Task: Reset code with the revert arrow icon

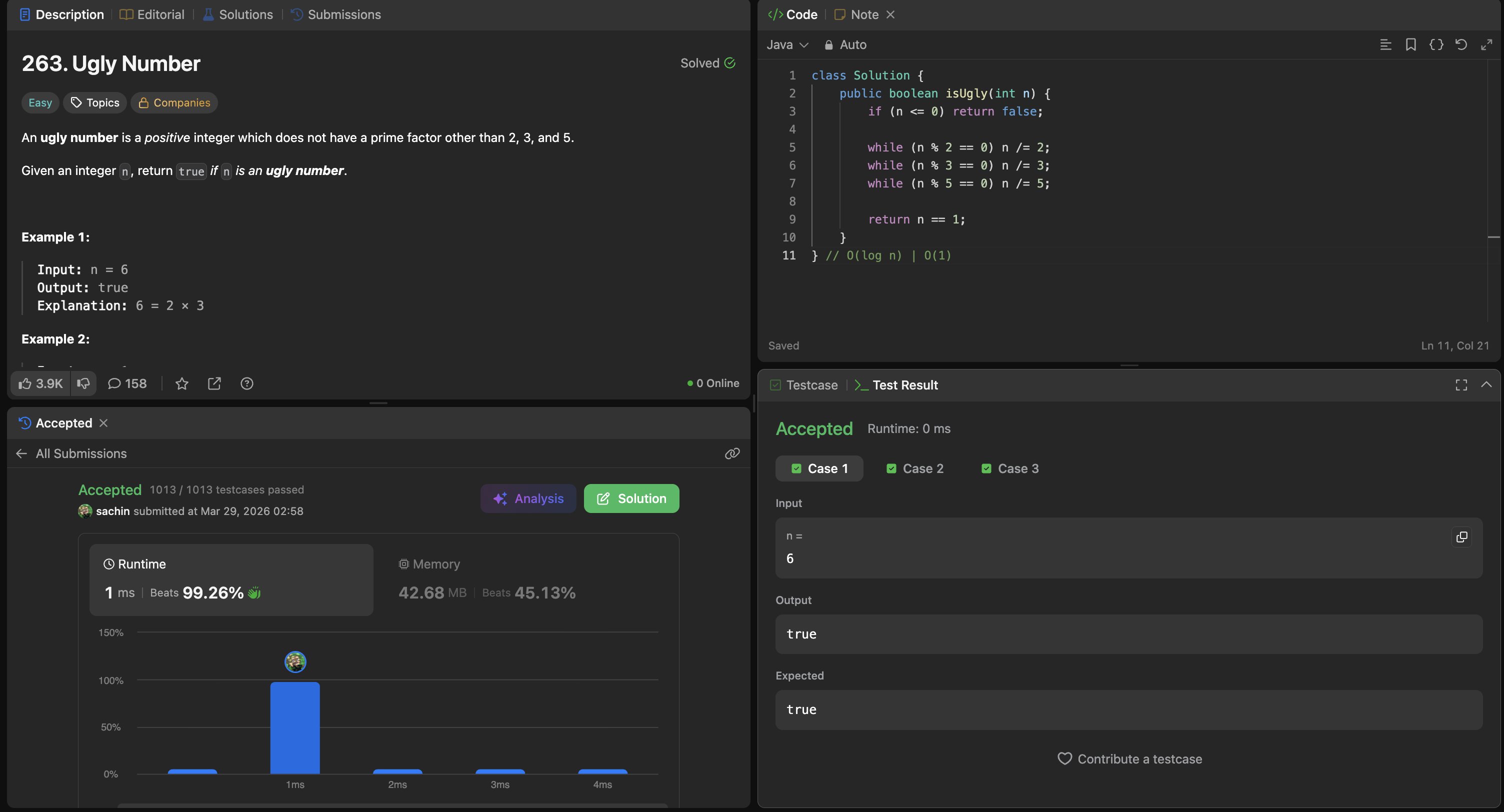Action: [1461, 45]
